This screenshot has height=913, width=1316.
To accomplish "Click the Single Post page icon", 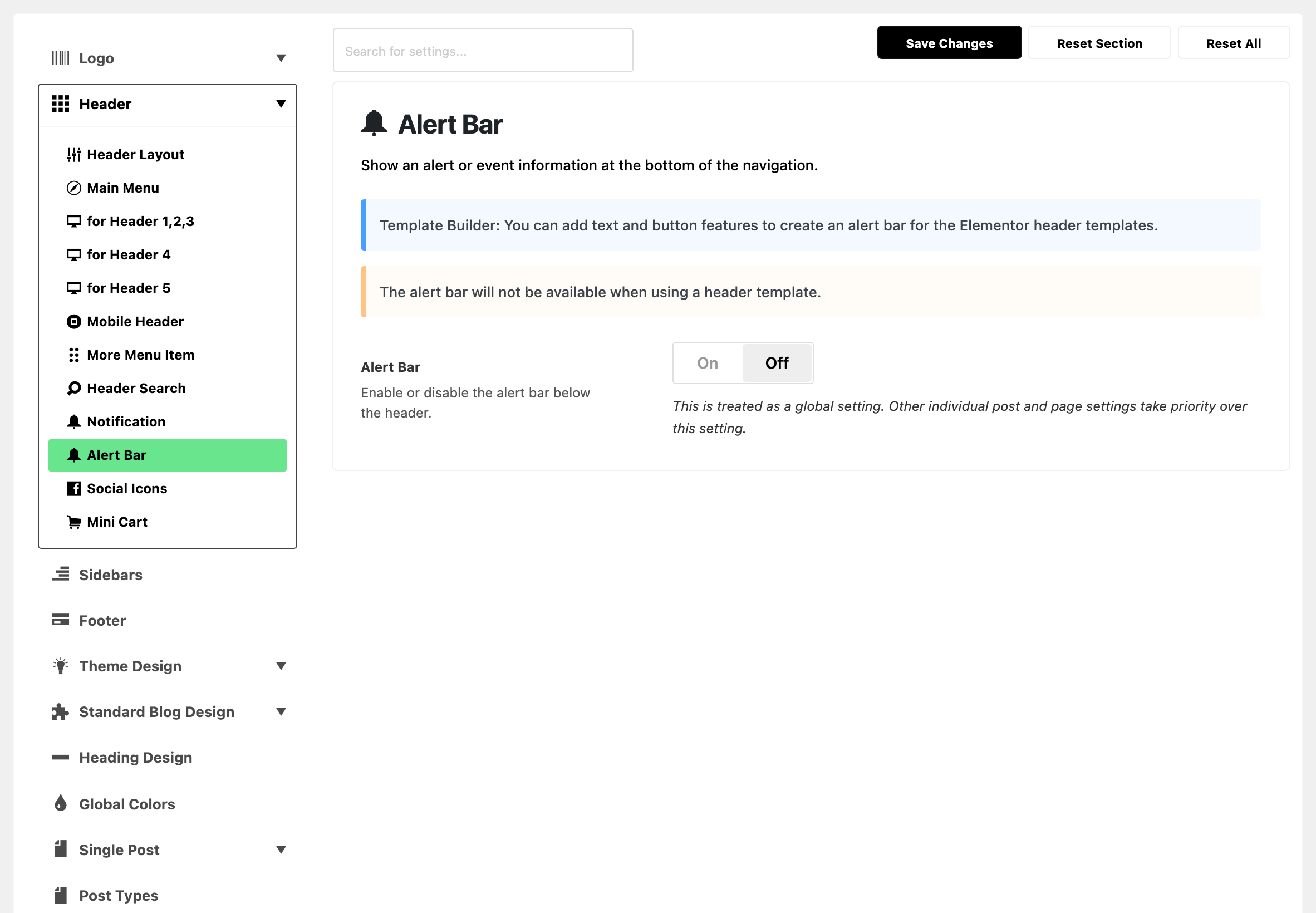I will click(61, 849).
